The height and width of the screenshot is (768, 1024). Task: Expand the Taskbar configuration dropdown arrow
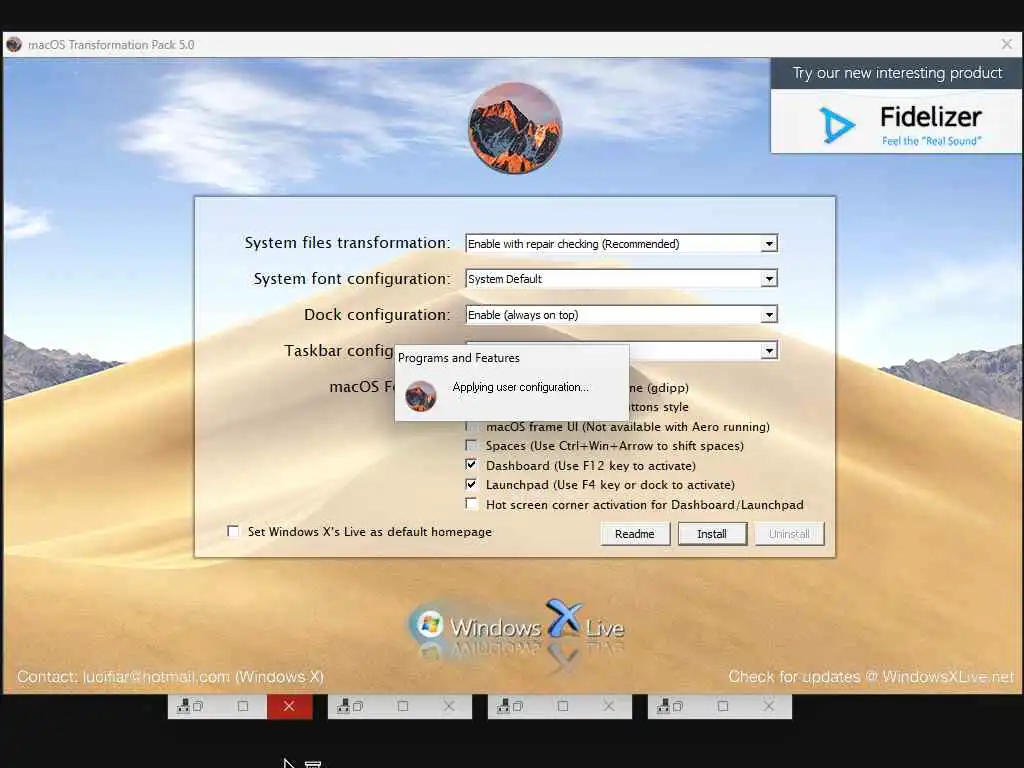click(769, 351)
